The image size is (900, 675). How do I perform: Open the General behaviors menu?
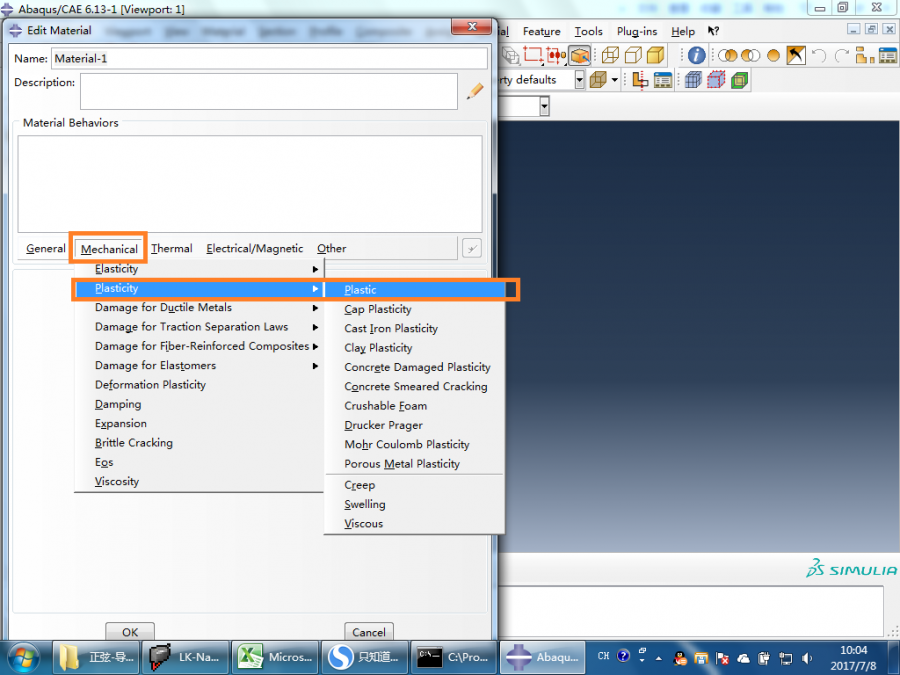pos(45,249)
